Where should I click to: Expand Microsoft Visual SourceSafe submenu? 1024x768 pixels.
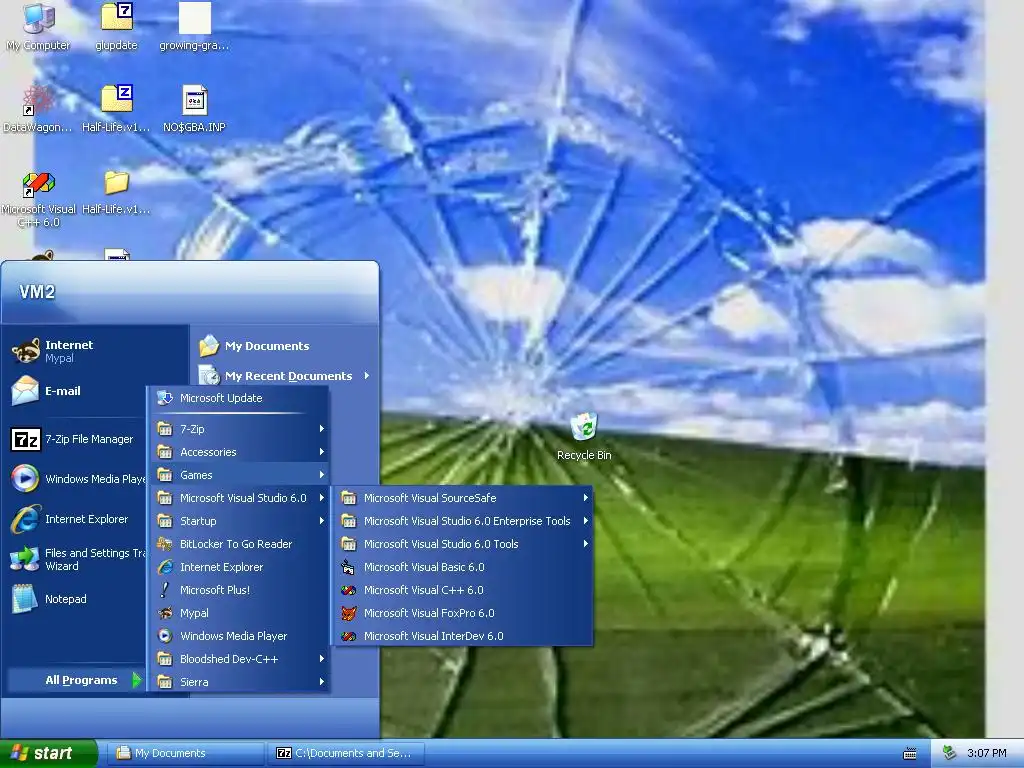(463, 498)
